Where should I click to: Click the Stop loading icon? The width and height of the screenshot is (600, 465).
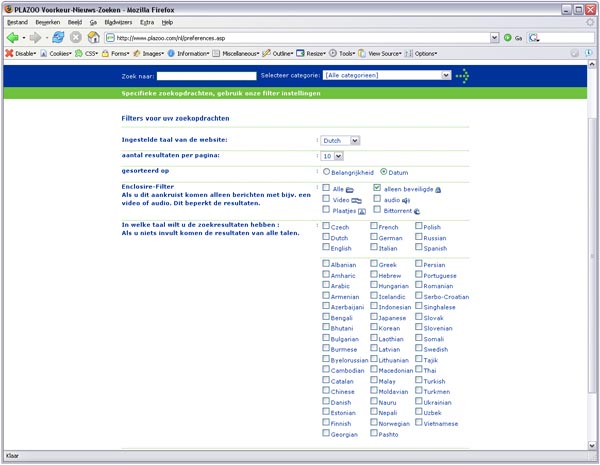click(x=75, y=38)
